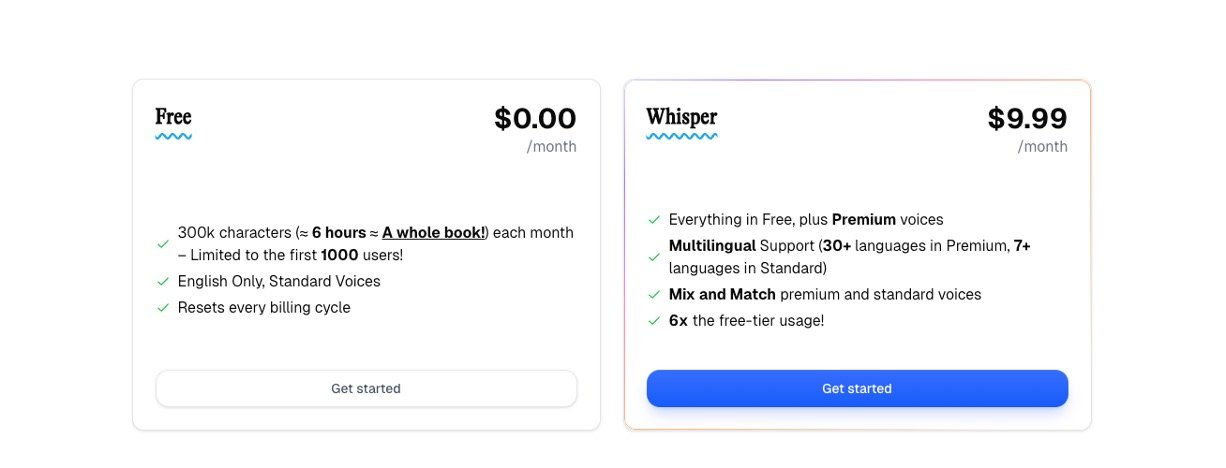Click the Free plan Get started button
Image resolution: width=1226 pixels, height=468 pixels.
click(x=366, y=388)
